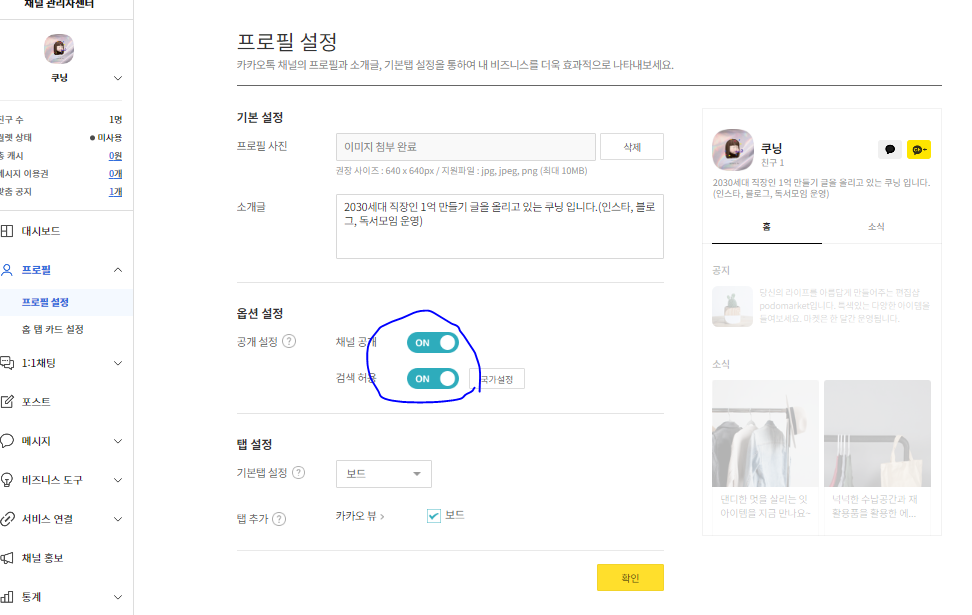Viewport: 972px width, 615px height.
Task: Expand the channel switcher chevron beside 쿠닝
Action: 118,78
